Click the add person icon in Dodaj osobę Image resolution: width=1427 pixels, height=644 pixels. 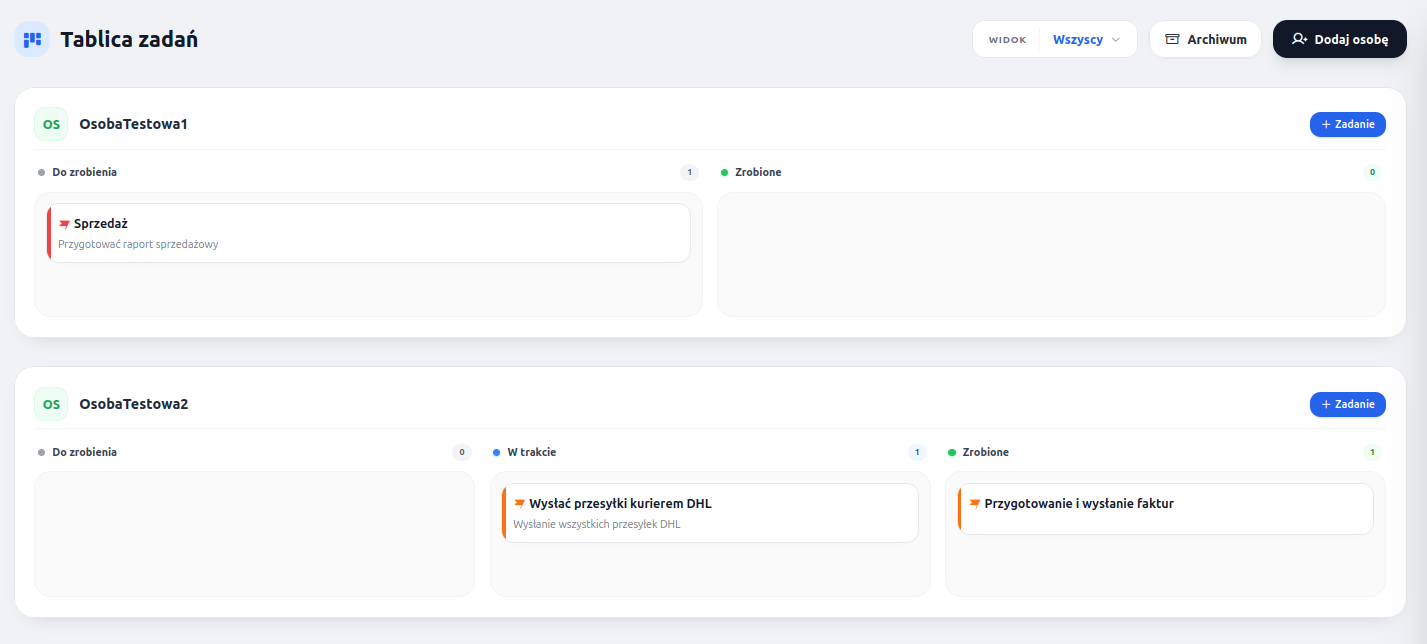click(1299, 39)
